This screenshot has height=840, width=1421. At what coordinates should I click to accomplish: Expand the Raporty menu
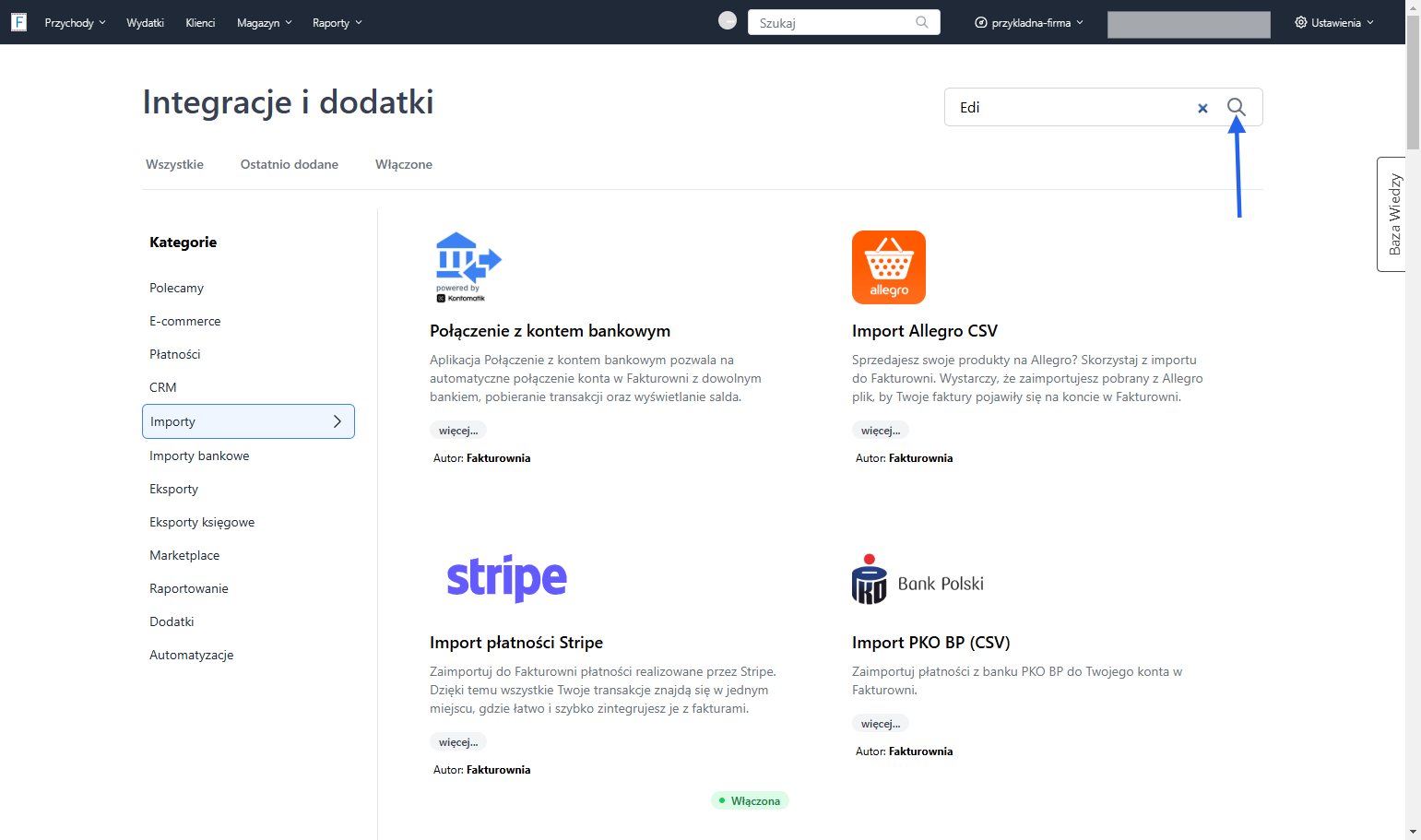coord(337,23)
